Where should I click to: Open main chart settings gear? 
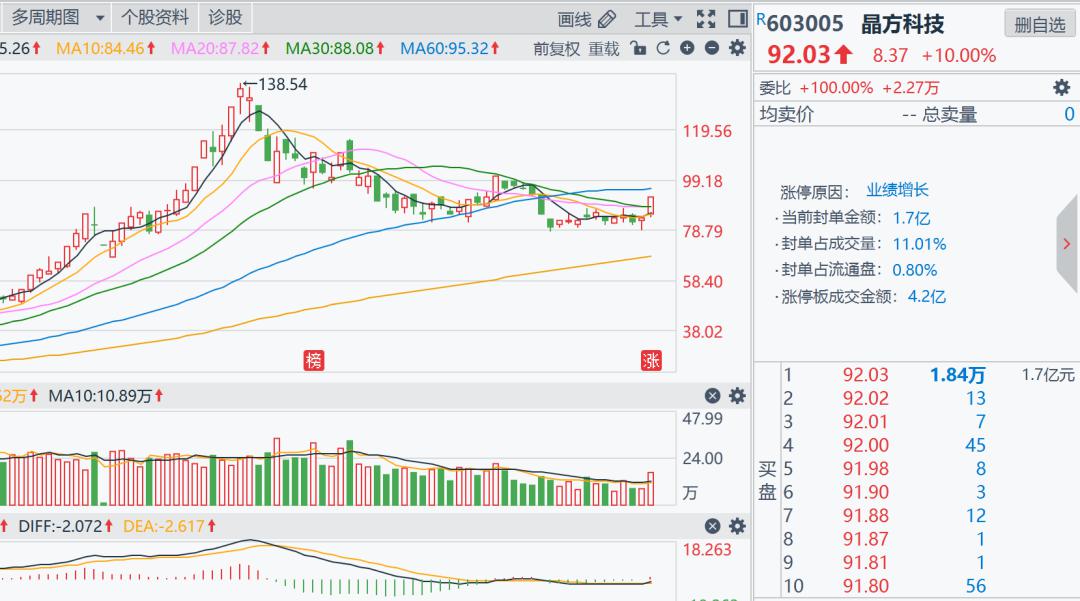[x=737, y=48]
